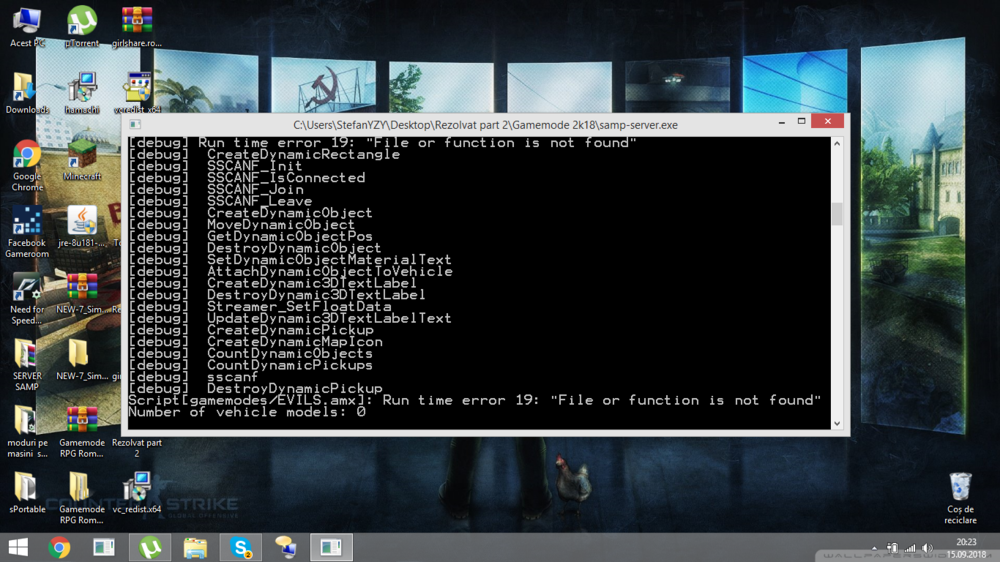Screen dimensions: 1000x562
Task: Click the line "DestroyDynamic3DTextLabel"
Action: 316,295
